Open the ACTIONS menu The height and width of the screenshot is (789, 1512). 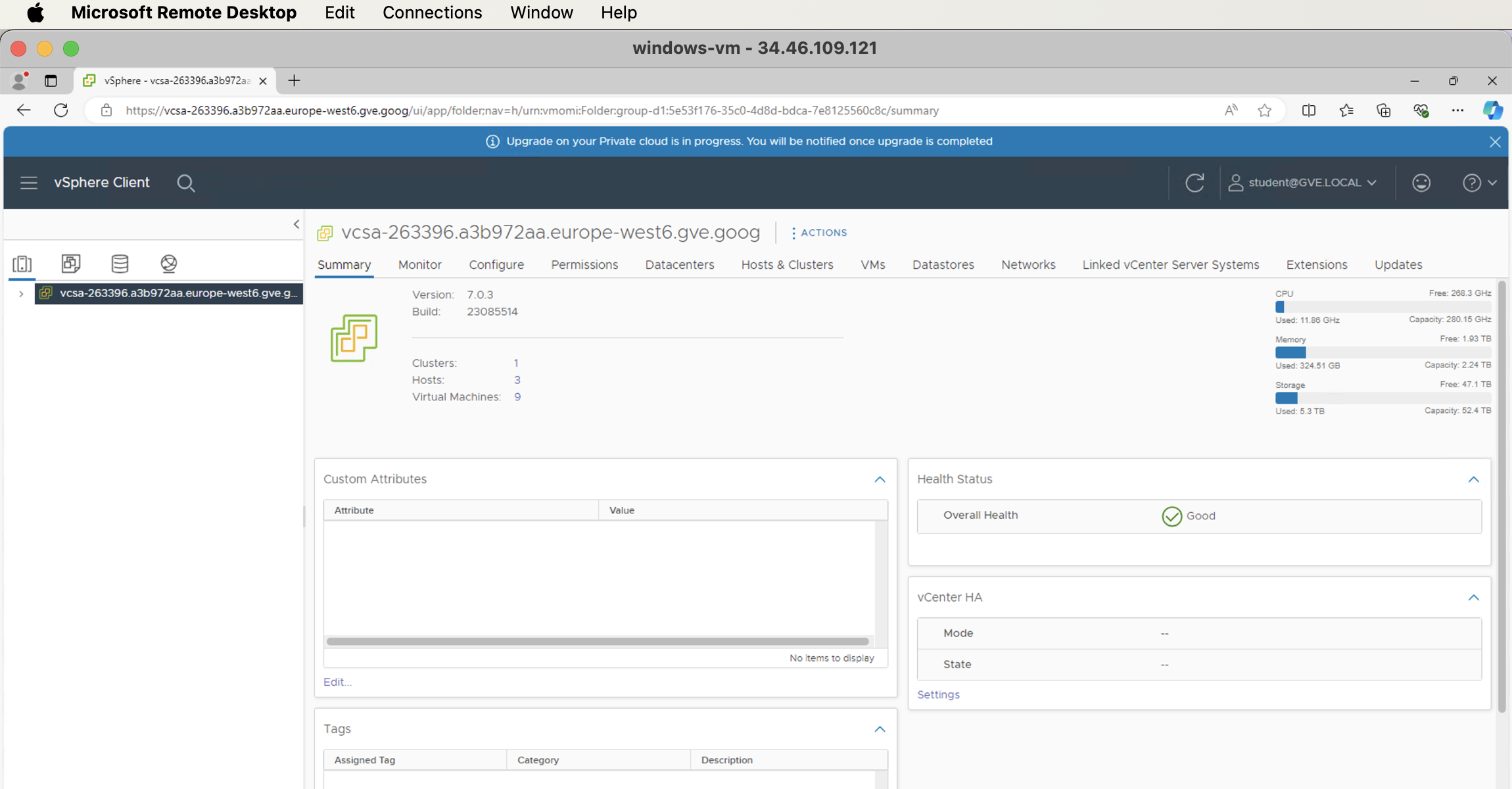(x=819, y=233)
